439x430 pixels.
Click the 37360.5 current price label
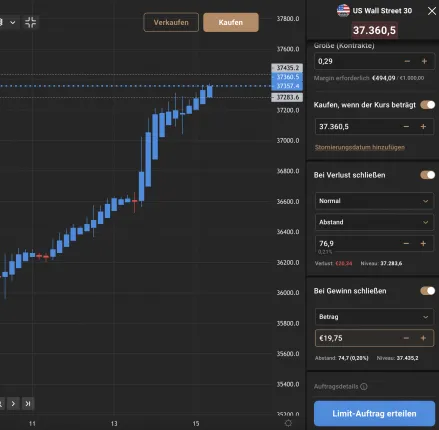287,77
